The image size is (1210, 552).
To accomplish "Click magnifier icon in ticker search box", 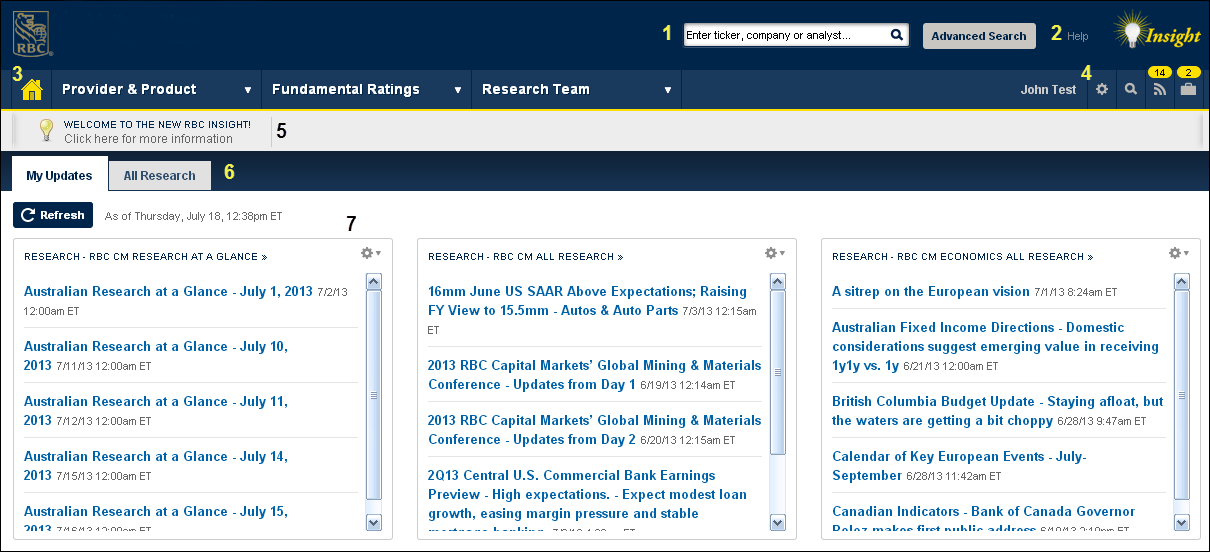I will tap(897, 35).
